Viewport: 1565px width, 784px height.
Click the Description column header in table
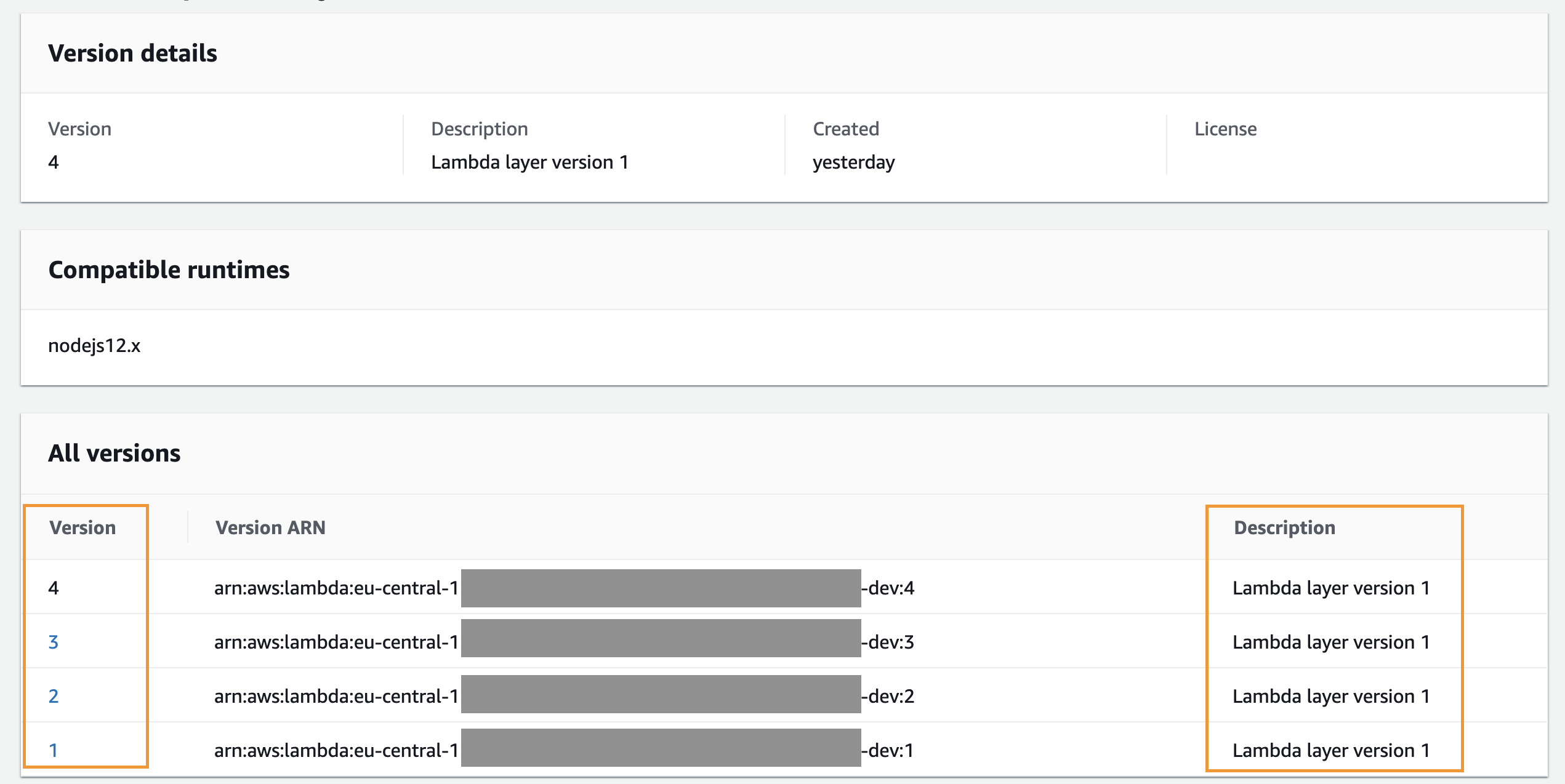(x=1284, y=527)
